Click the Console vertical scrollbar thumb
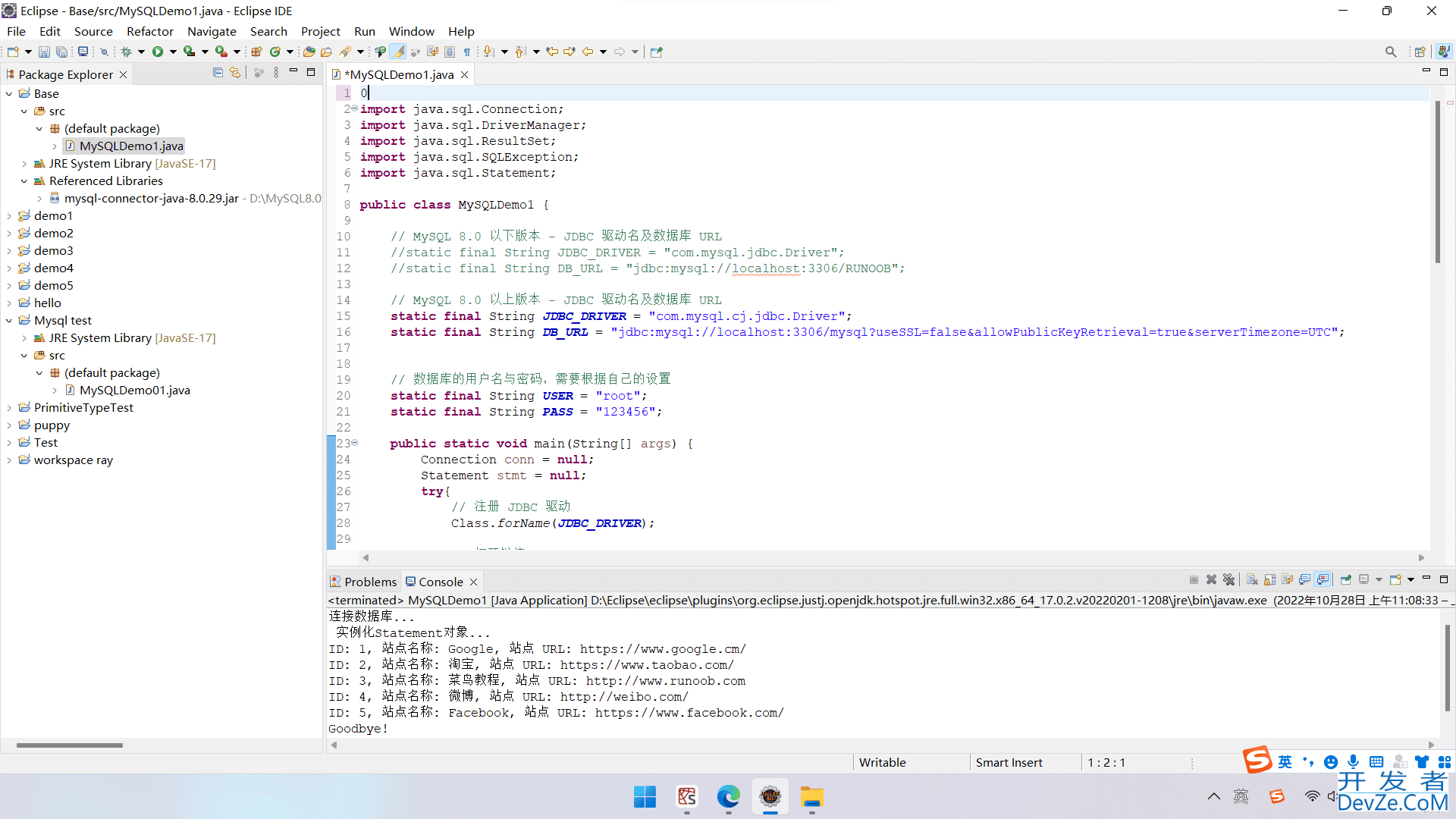Image resolution: width=1456 pixels, height=819 pixels. 1447,667
